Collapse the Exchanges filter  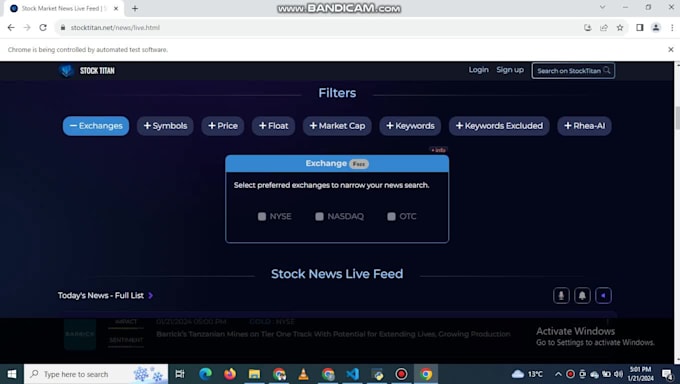pyautogui.click(x=96, y=126)
